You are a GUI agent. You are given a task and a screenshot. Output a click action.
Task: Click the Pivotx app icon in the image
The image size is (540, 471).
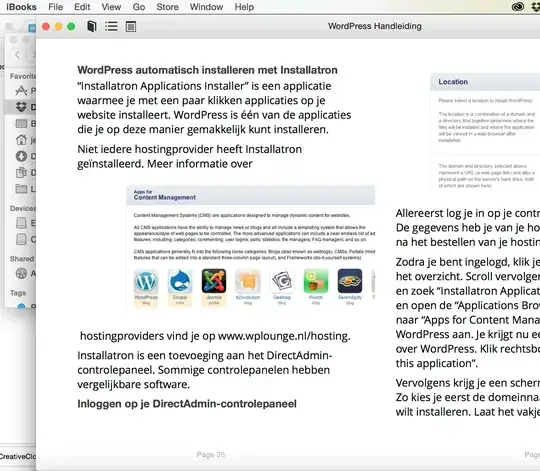click(316, 281)
